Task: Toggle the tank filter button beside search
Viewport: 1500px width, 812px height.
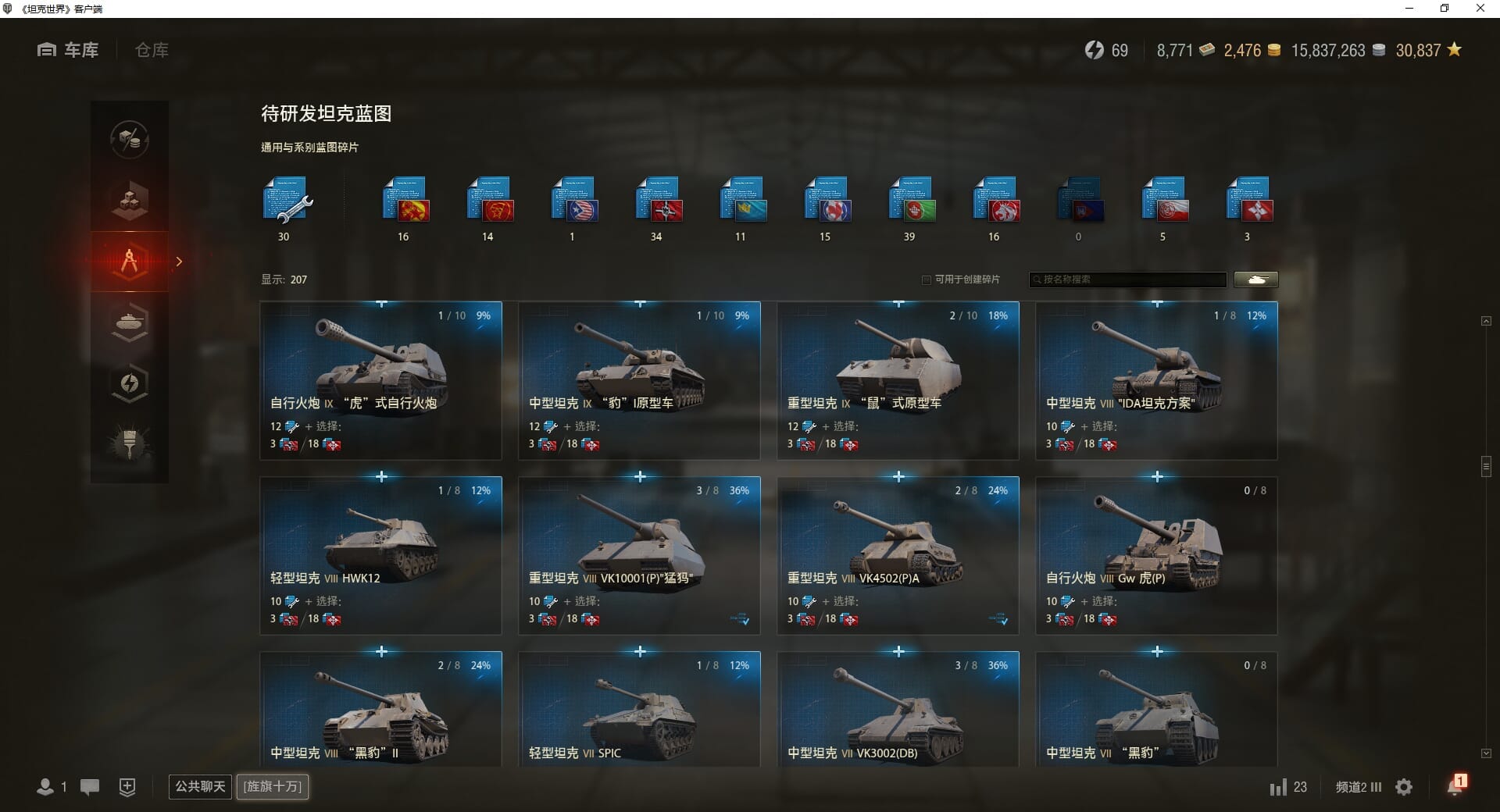Action: 1256,280
